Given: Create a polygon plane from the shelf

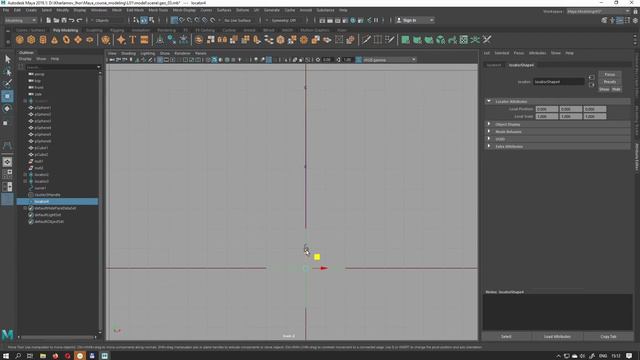Looking at the screenshot, I should pyautogui.click(x=78, y=40).
